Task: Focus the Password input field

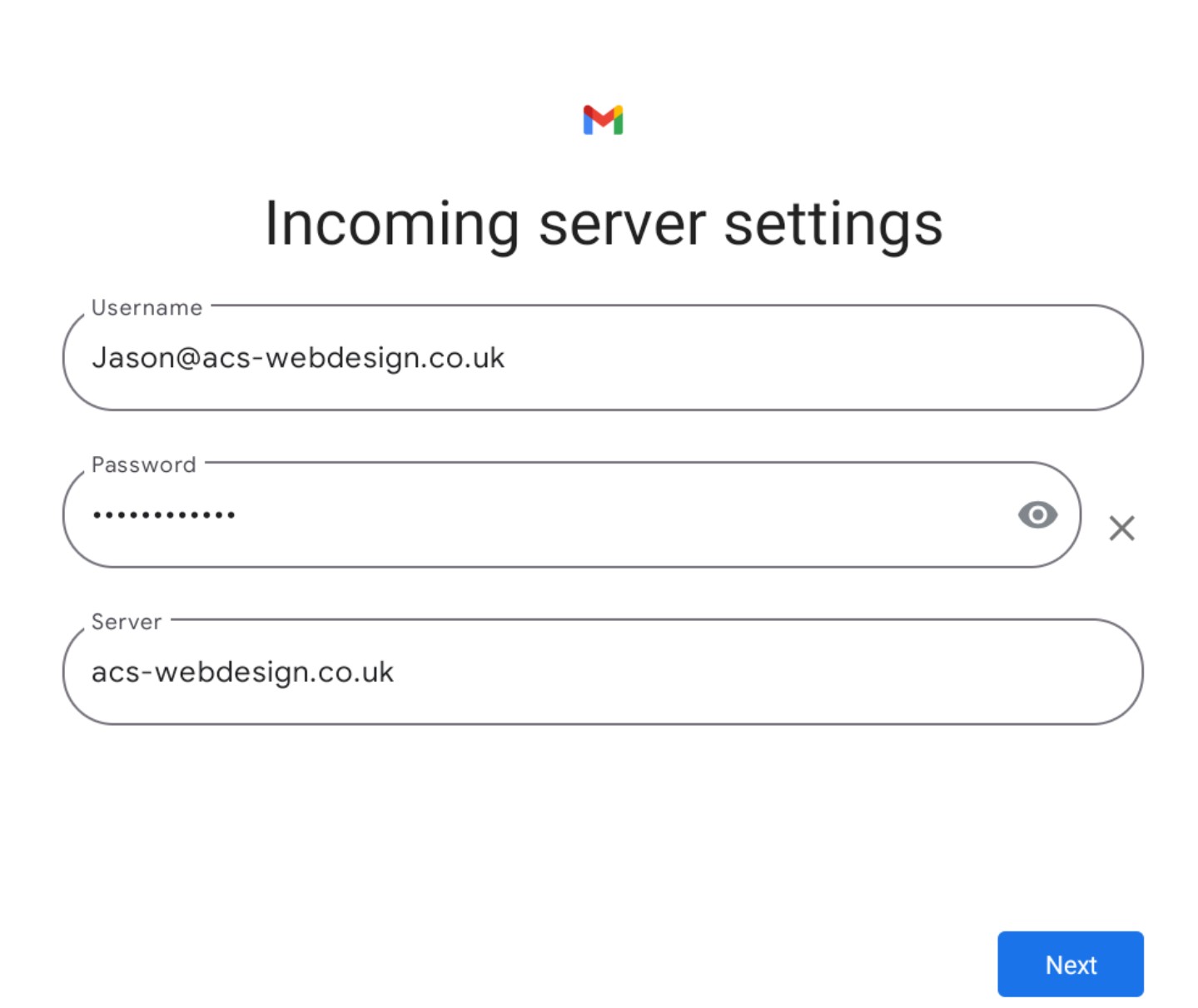Action: [x=572, y=515]
